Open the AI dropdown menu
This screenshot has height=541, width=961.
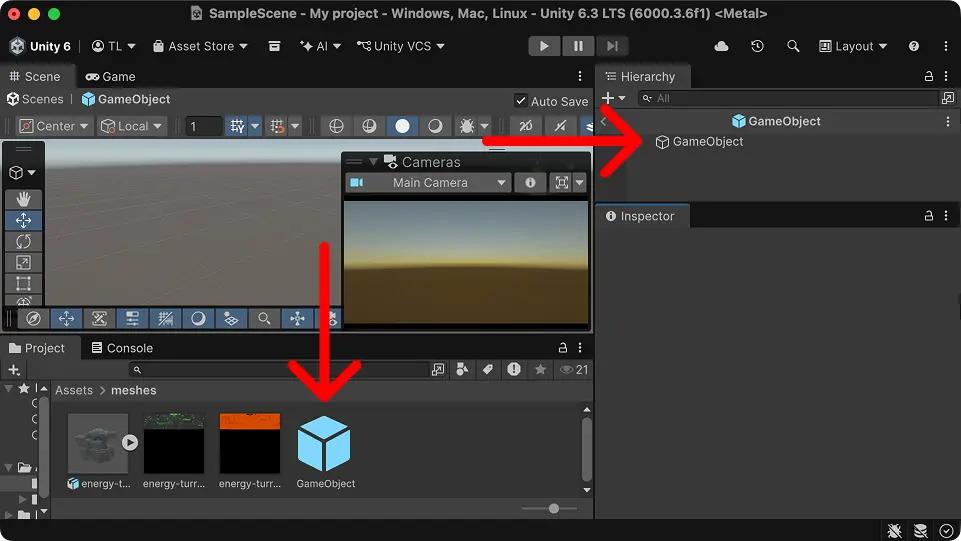click(x=320, y=46)
